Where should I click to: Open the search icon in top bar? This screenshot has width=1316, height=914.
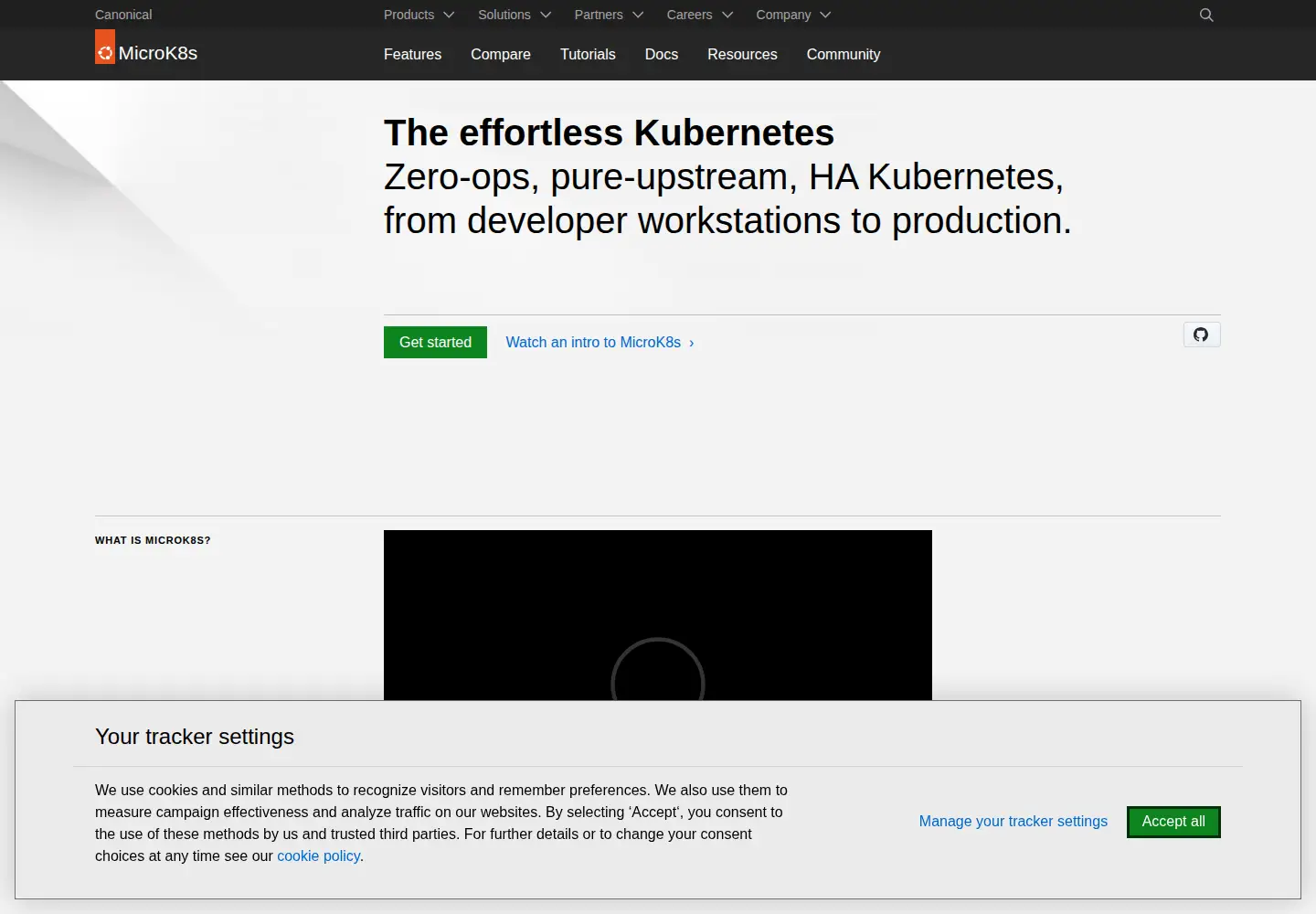pyautogui.click(x=1206, y=15)
